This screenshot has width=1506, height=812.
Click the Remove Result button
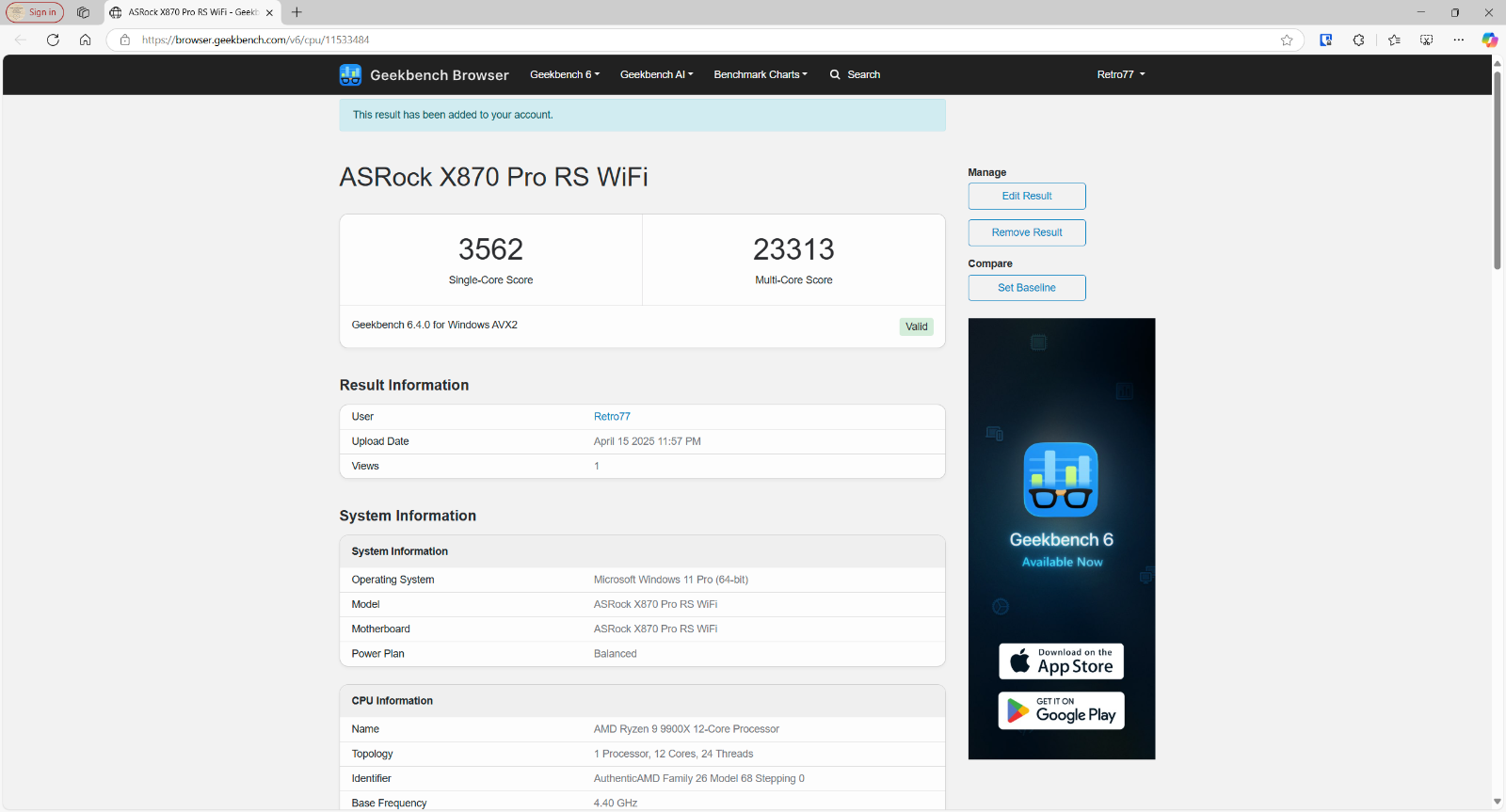(1027, 232)
